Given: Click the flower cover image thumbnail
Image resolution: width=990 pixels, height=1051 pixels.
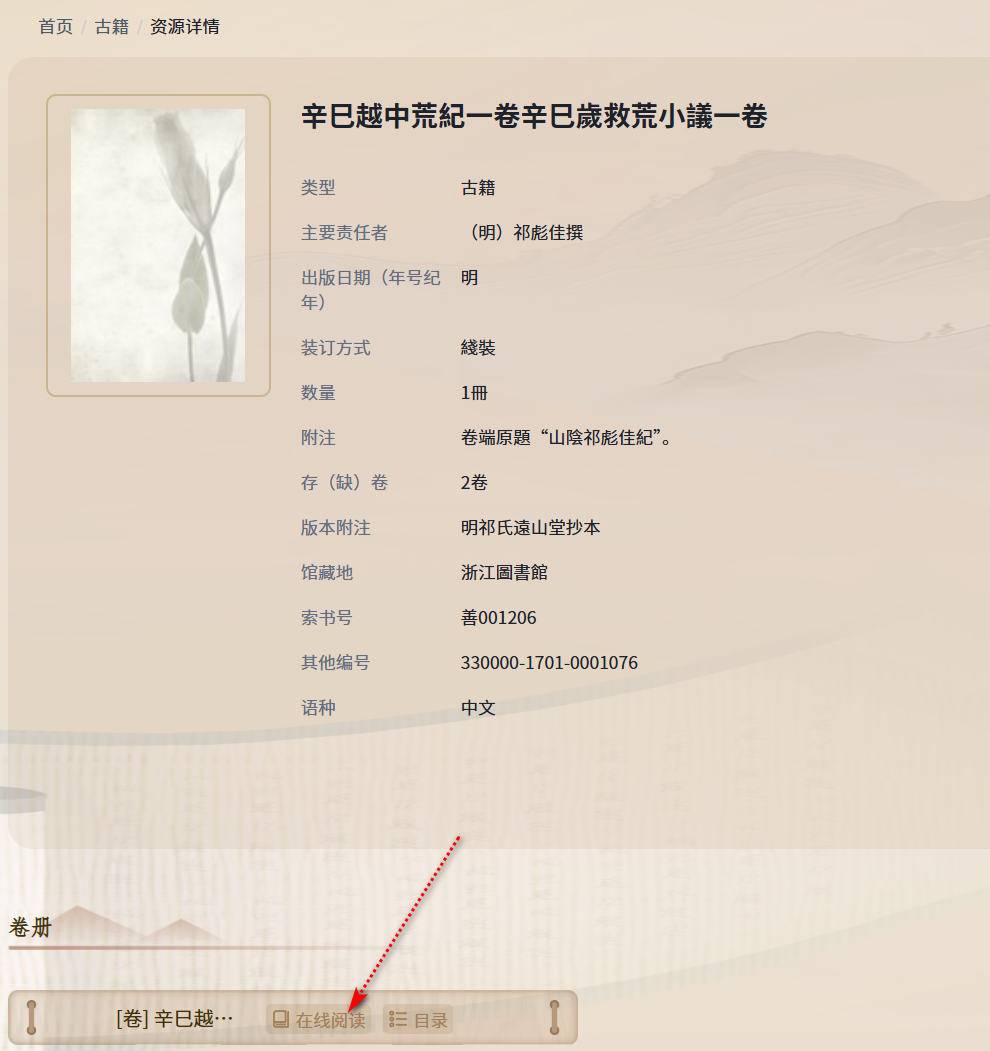Looking at the screenshot, I should (x=158, y=245).
